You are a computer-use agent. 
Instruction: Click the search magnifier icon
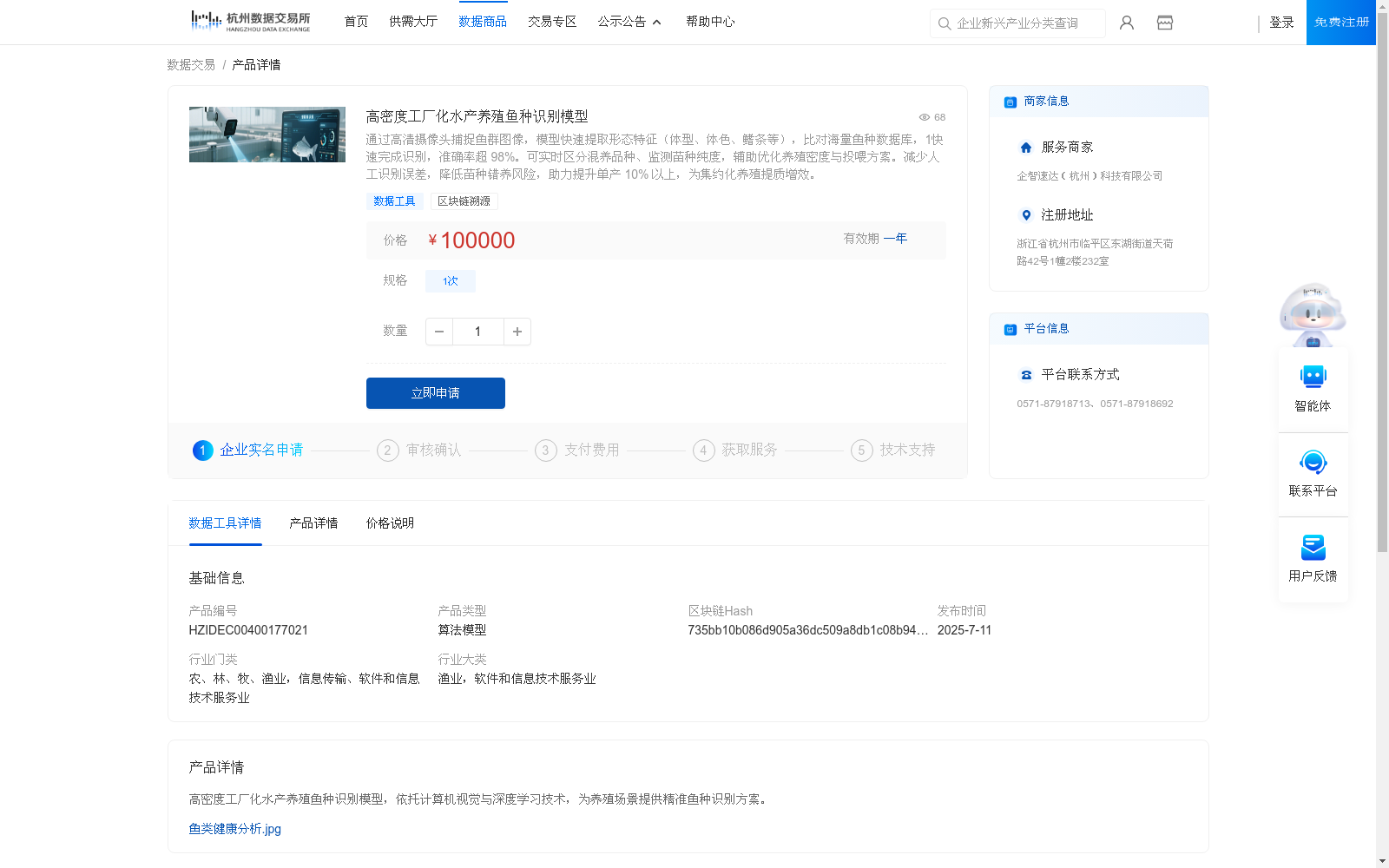coord(945,23)
